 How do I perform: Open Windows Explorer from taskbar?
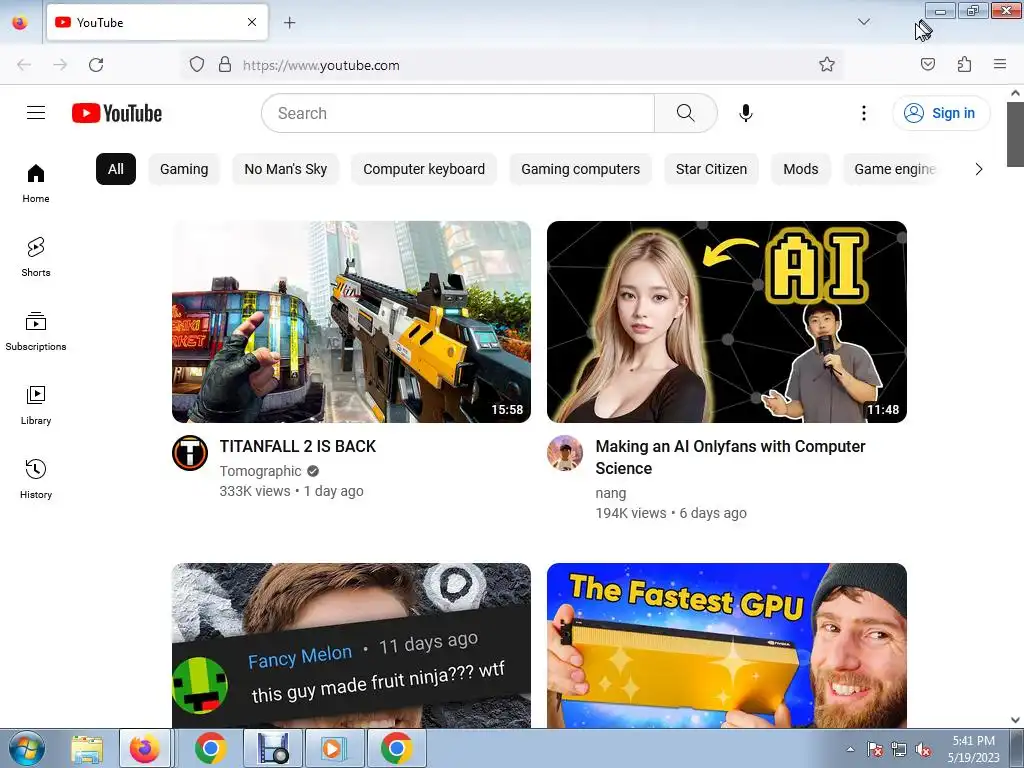pos(87,748)
